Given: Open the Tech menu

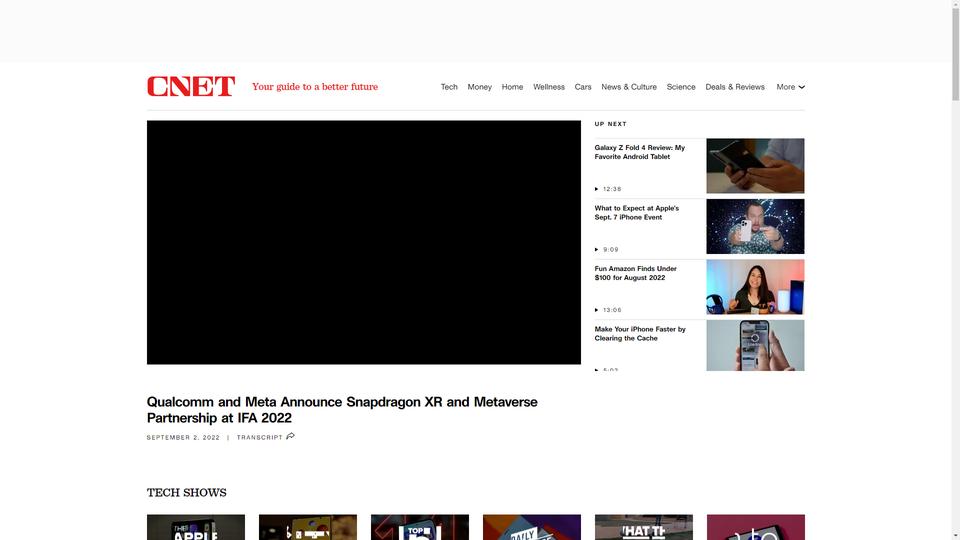Looking at the screenshot, I should (x=449, y=87).
